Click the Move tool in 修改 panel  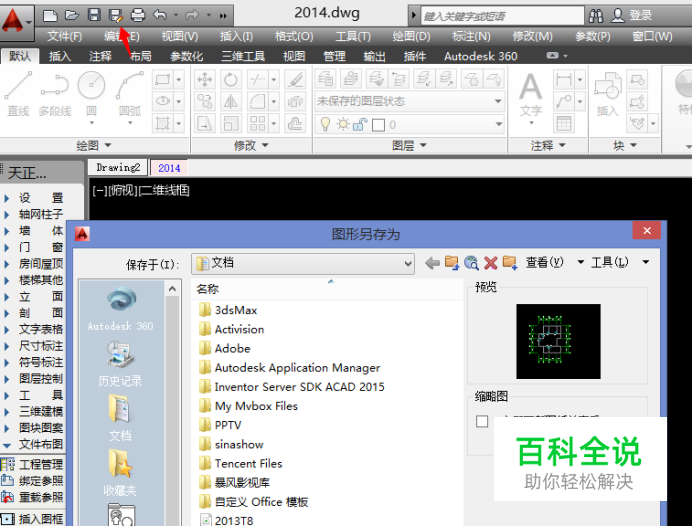(x=205, y=80)
